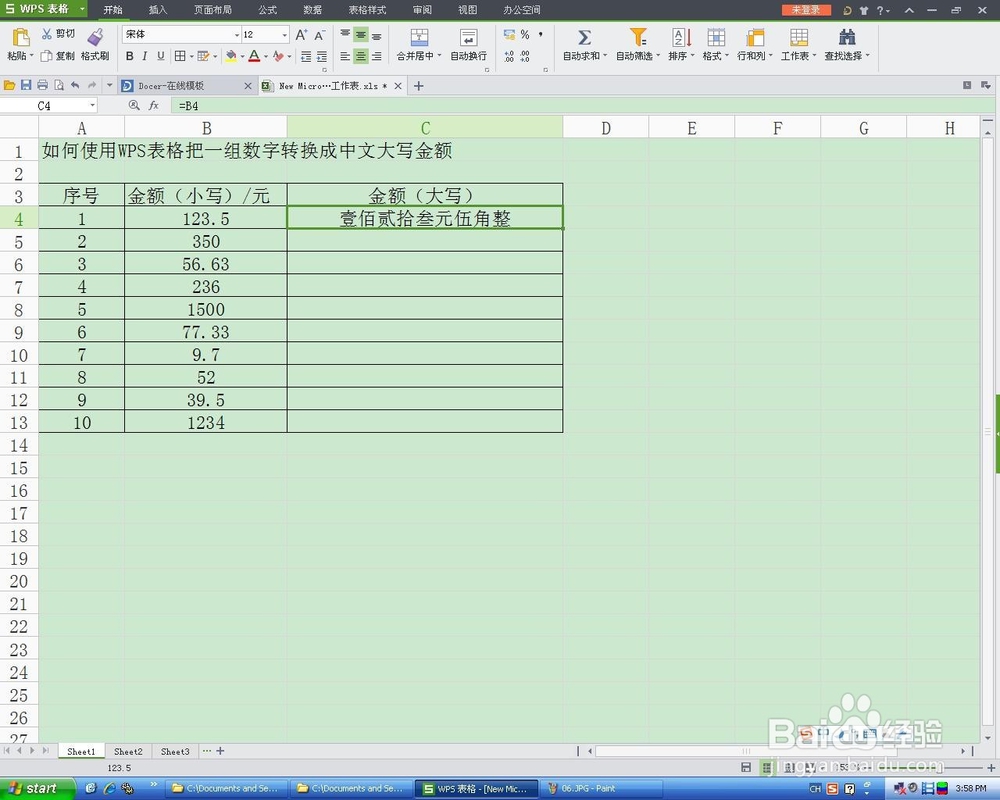Switch to the Sheet2 worksheet tab
This screenshot has width=1000, height=800.
128,751
